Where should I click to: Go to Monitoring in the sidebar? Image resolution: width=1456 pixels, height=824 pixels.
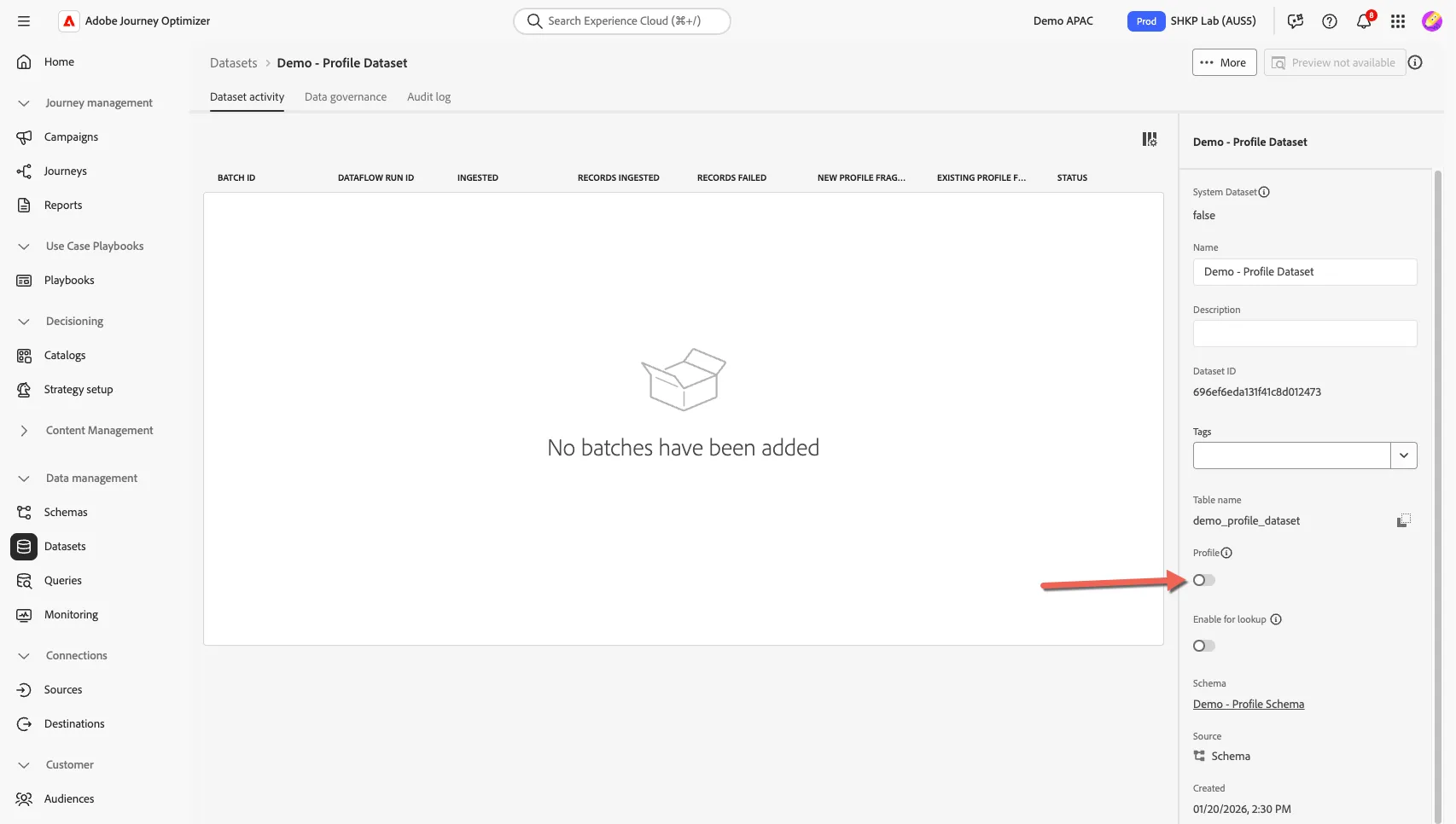tap(71, 615)
